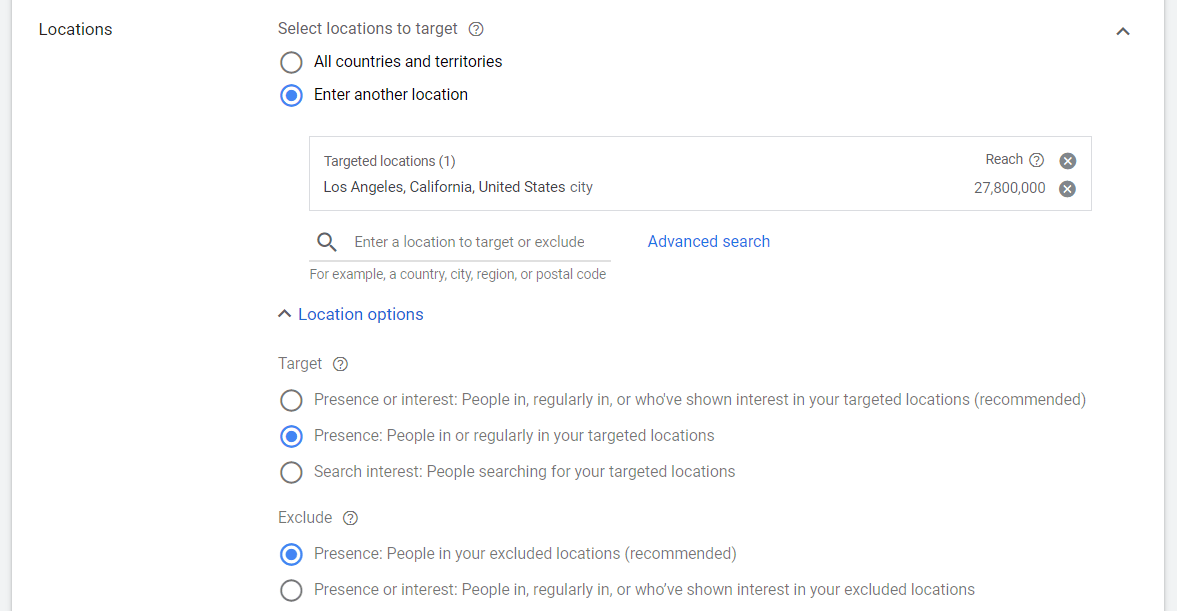
Task: Click the 27,800,000 reach value
Action: pyautogui.click(x=1010, y=188)
